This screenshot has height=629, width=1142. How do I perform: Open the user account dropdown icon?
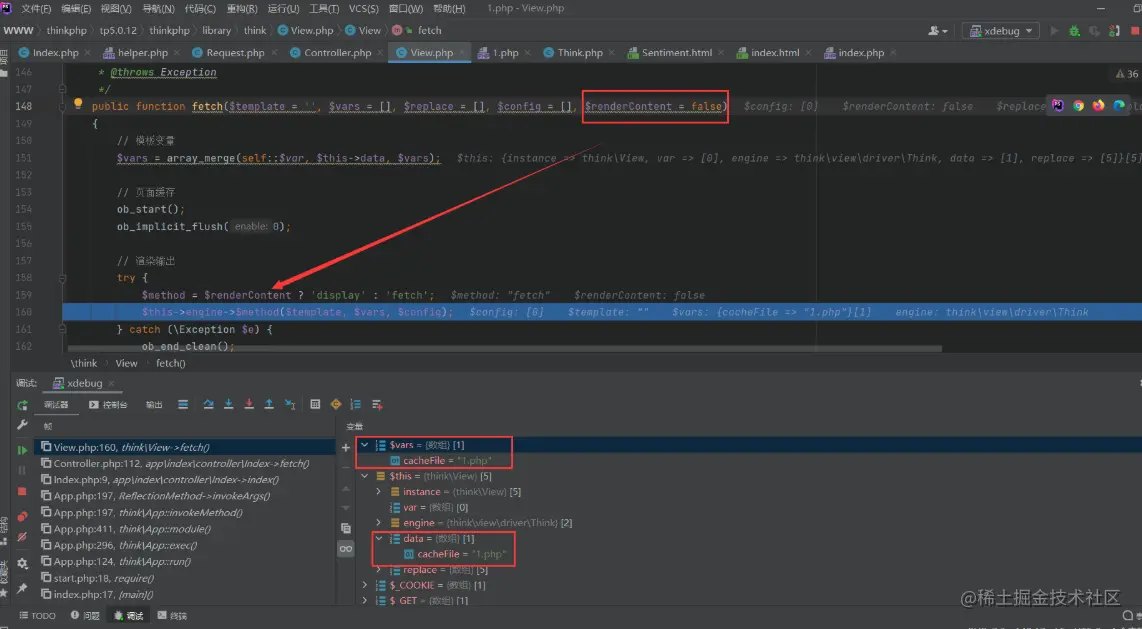point(938,31)
